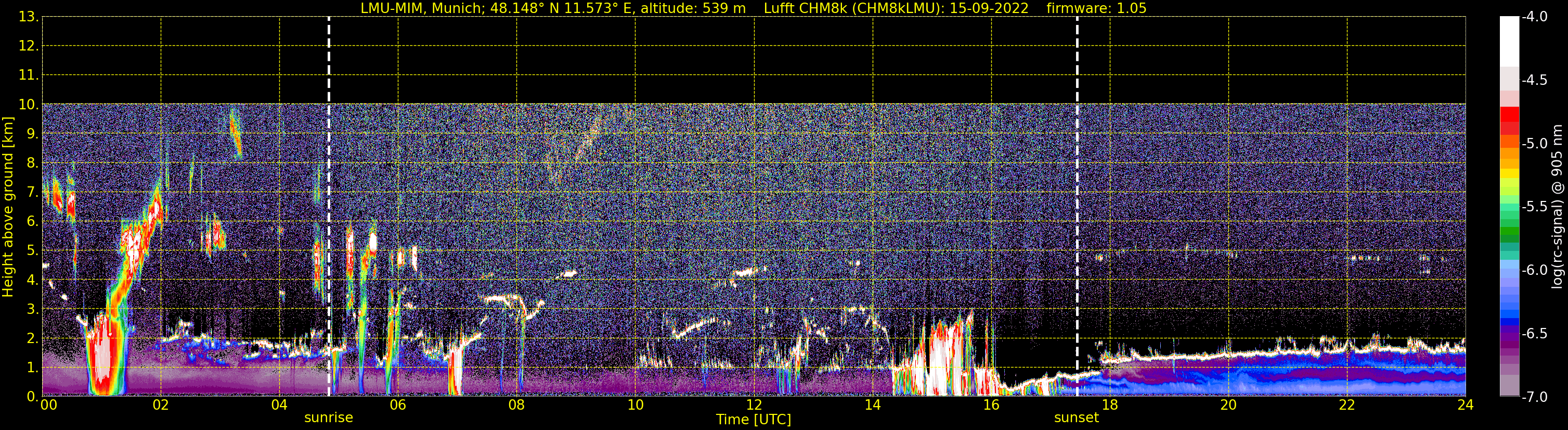This screenshot has height=430, width=1568.
Task: Select the 'sunset' label below the time axis
Action: [1077, 418]
